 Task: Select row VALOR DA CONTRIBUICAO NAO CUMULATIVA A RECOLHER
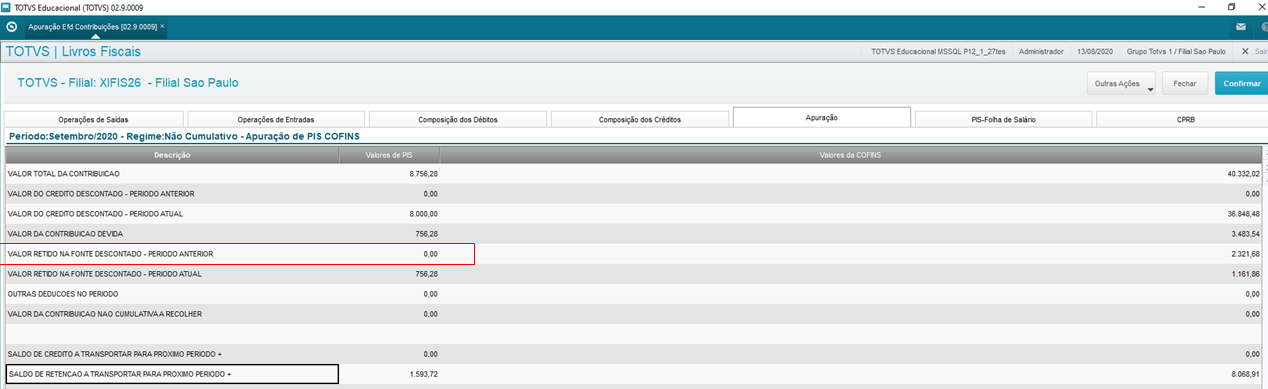click(x=634, y=314)
